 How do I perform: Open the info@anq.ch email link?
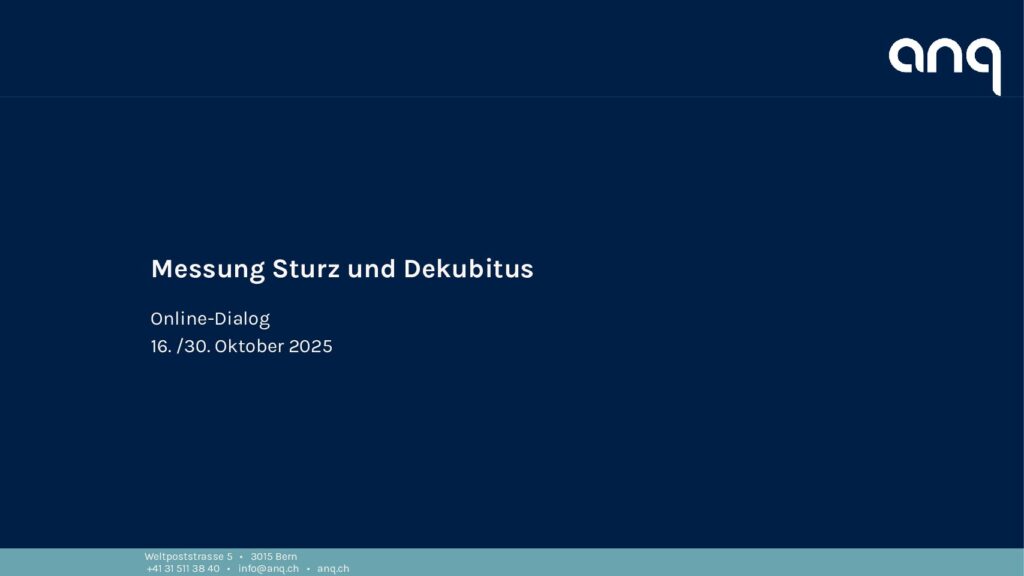[x=268, y=568]
